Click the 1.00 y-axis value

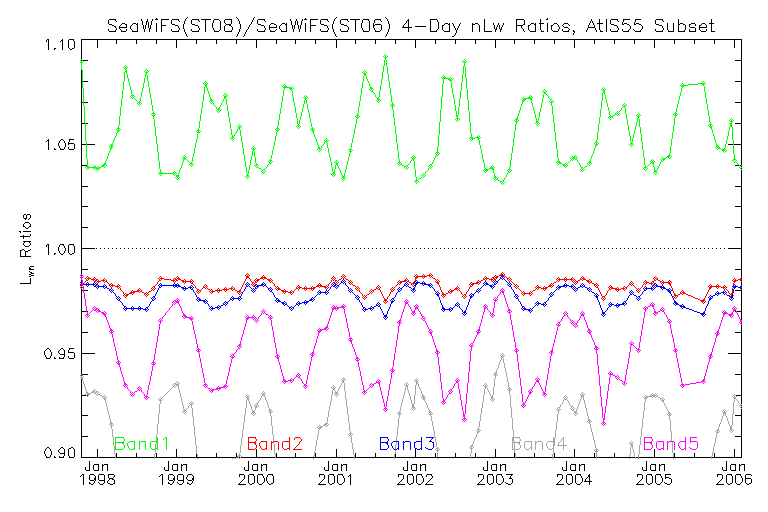60,249
